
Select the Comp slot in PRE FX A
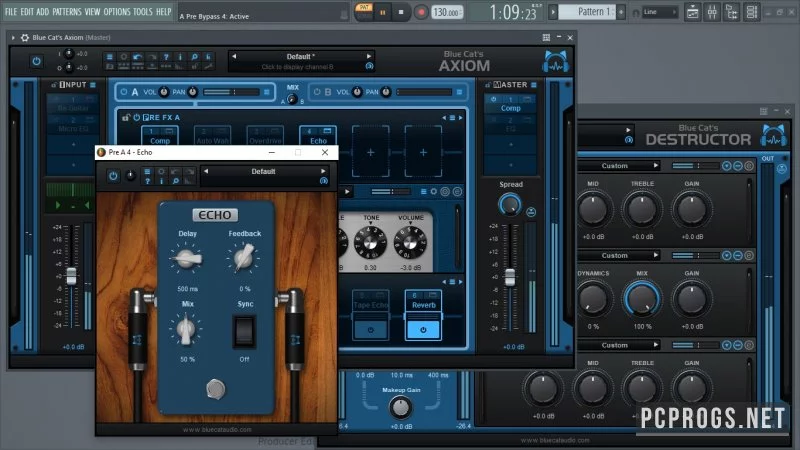[160, 136]
